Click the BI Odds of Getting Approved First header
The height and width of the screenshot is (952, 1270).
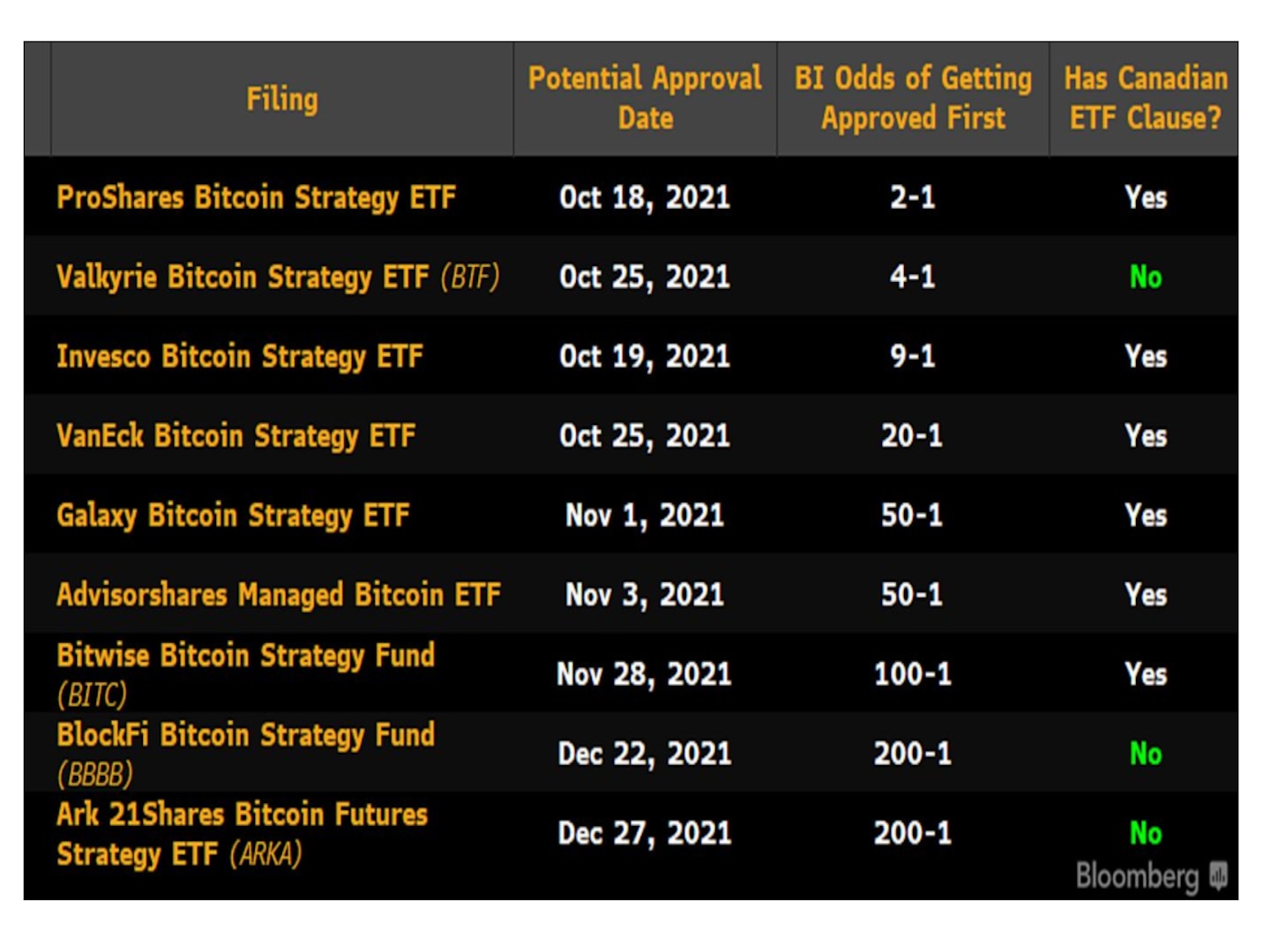coord(913,98)
